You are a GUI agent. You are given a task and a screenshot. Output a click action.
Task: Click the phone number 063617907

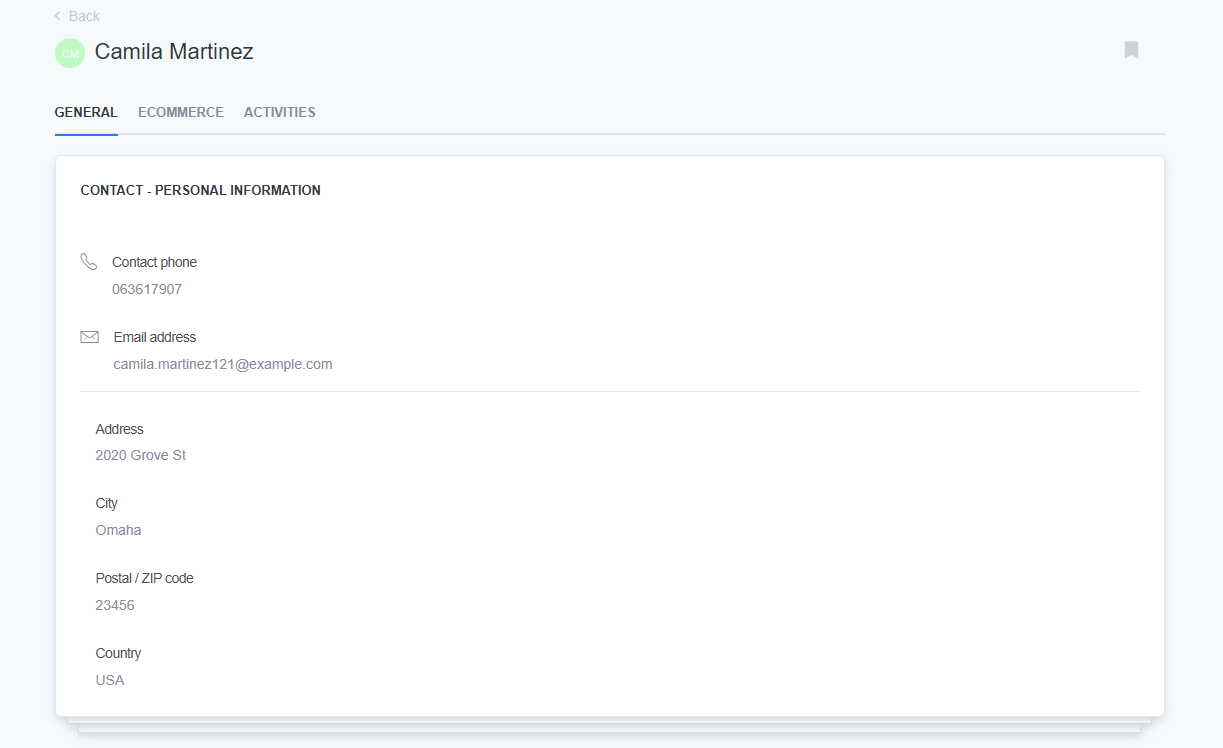147,290
